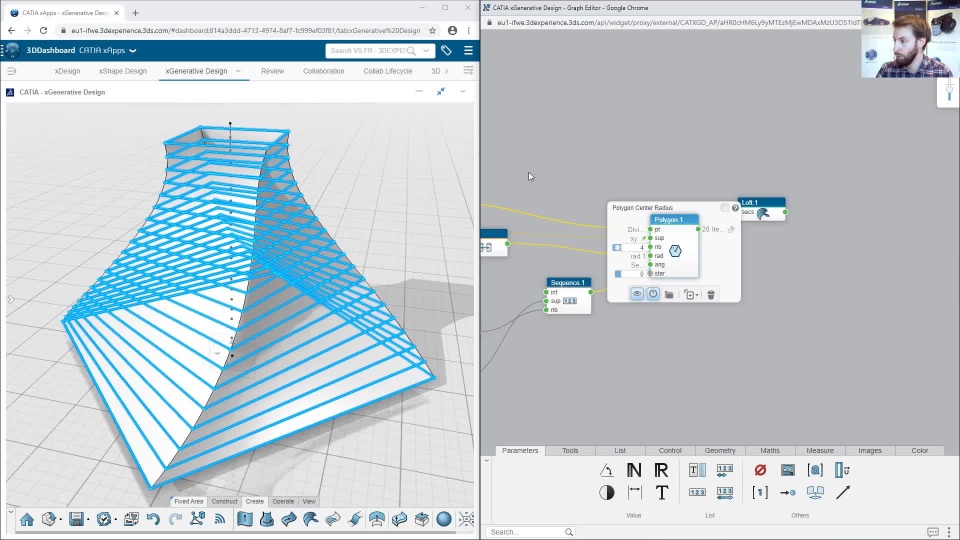Viewport: 960px width, 540px height.
Task: Toggle the activate power button for Polygon.1
Action: 653,294
